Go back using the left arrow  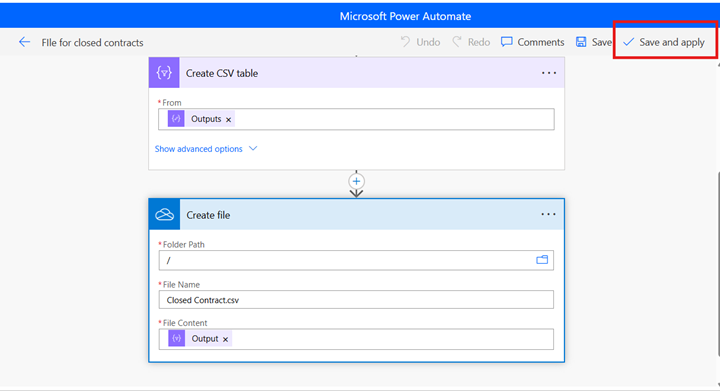pyautogui.click(x=24, y=42)
